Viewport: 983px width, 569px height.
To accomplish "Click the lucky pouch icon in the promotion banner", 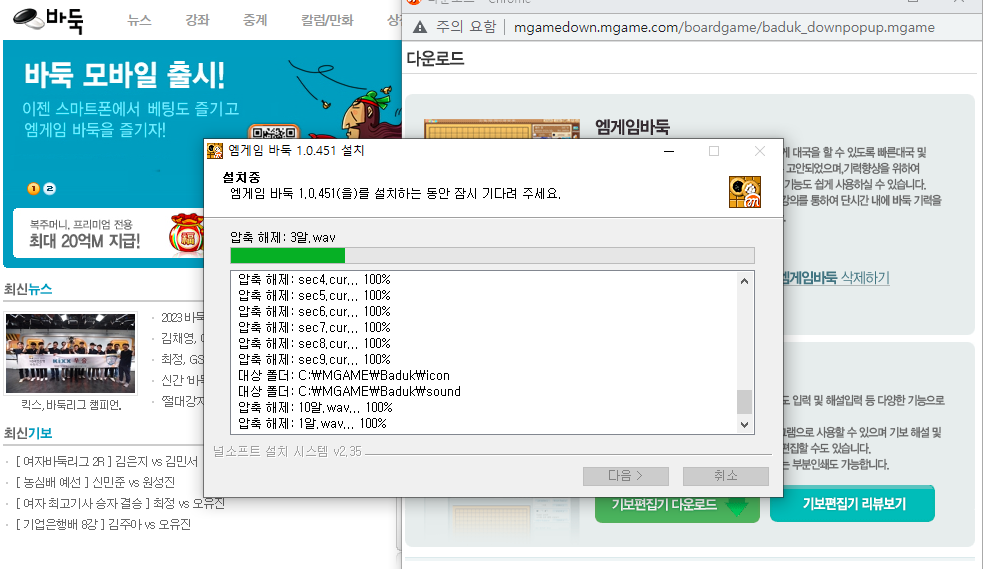I will [186, 233].
